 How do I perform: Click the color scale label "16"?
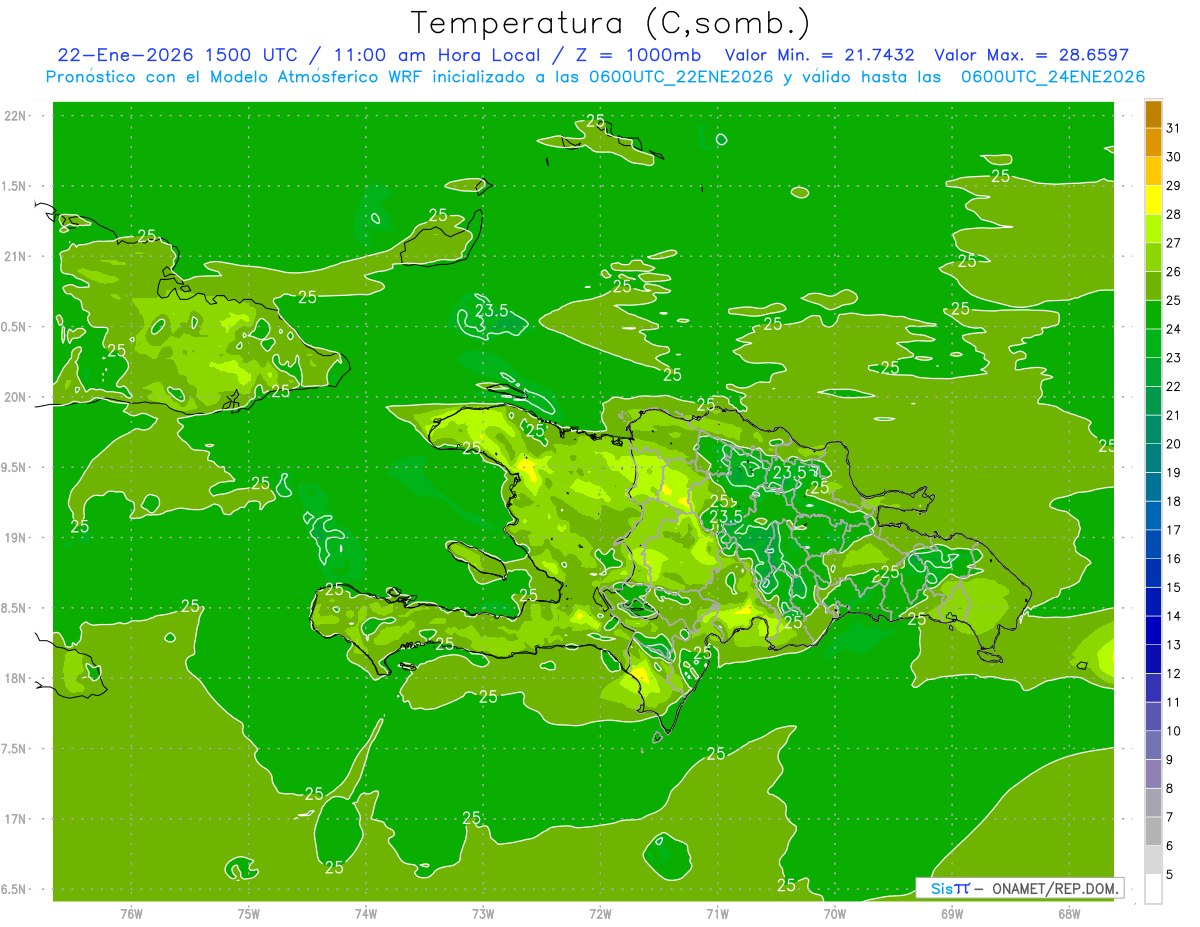point(1174,559)
